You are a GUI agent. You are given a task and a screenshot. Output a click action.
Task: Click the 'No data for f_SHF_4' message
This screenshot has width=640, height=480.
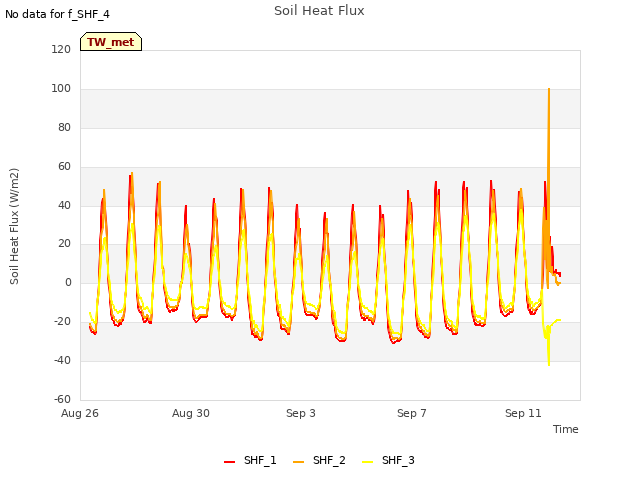(57, 14)
